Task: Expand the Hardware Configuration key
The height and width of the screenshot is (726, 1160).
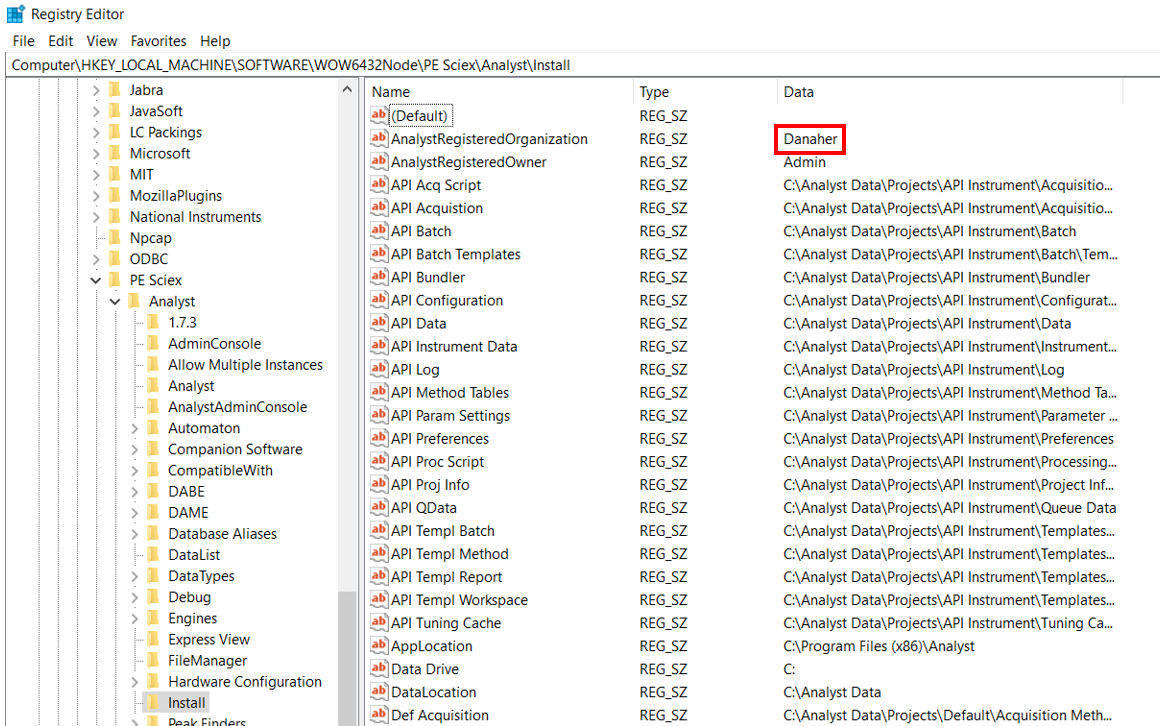Action: [135, 682]
